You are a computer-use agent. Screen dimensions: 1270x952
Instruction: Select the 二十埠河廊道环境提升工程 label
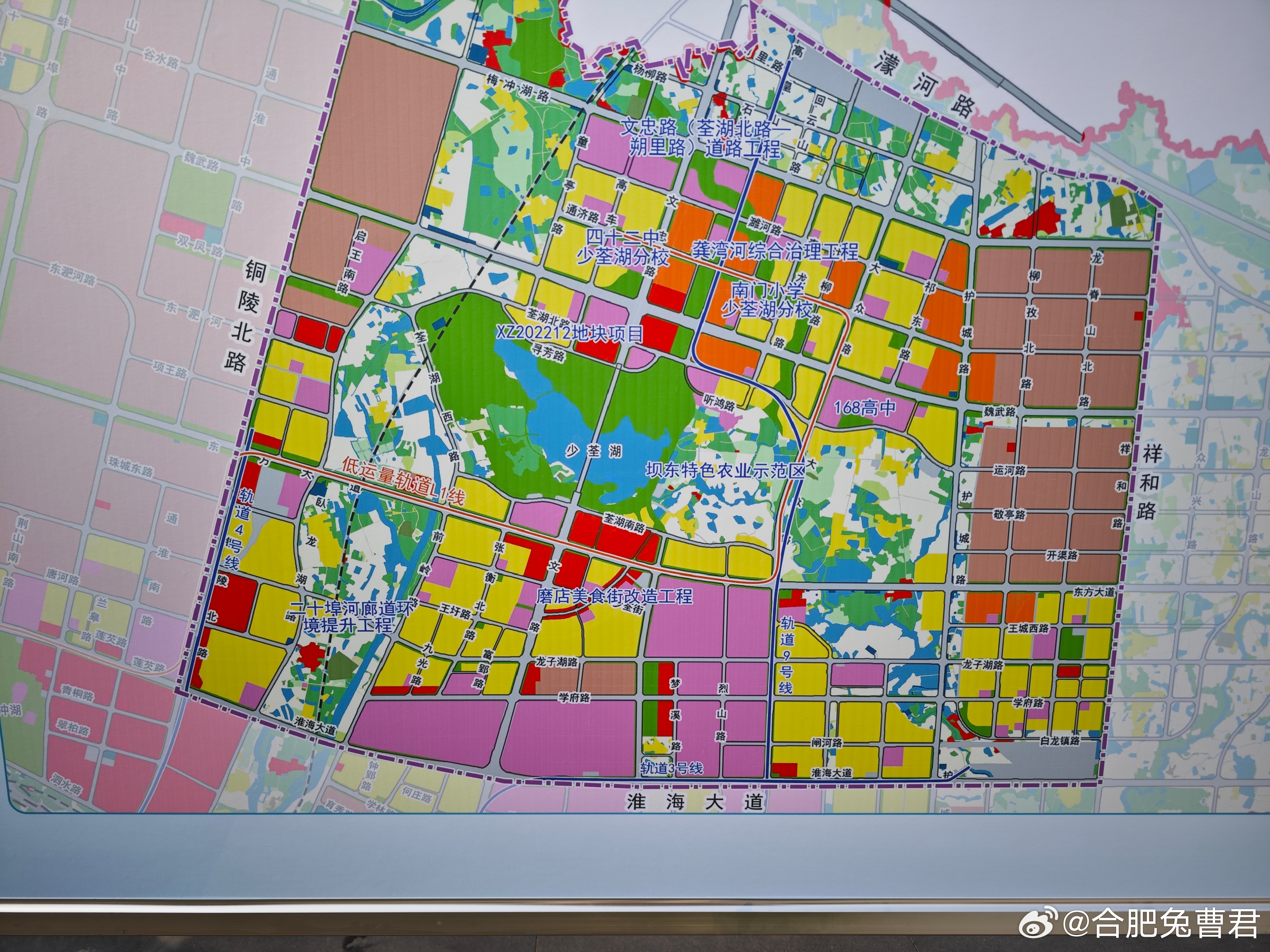351,616
